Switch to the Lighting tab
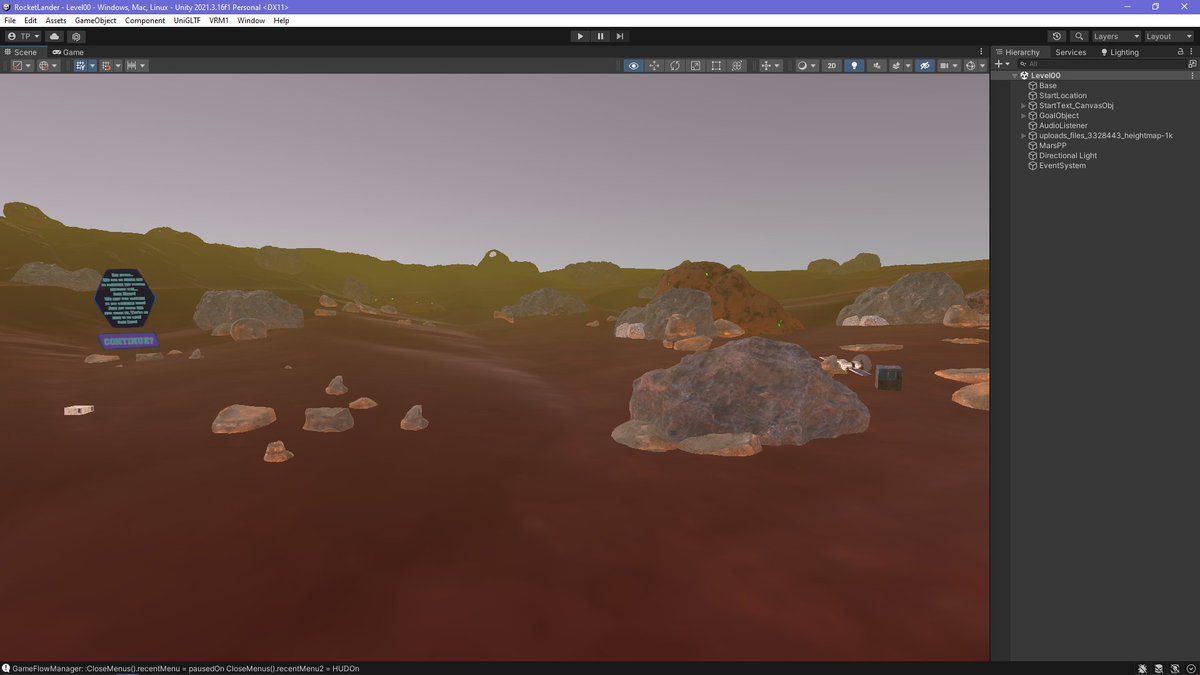Viewport: 1200px width, 675px height. (1120, 52)
